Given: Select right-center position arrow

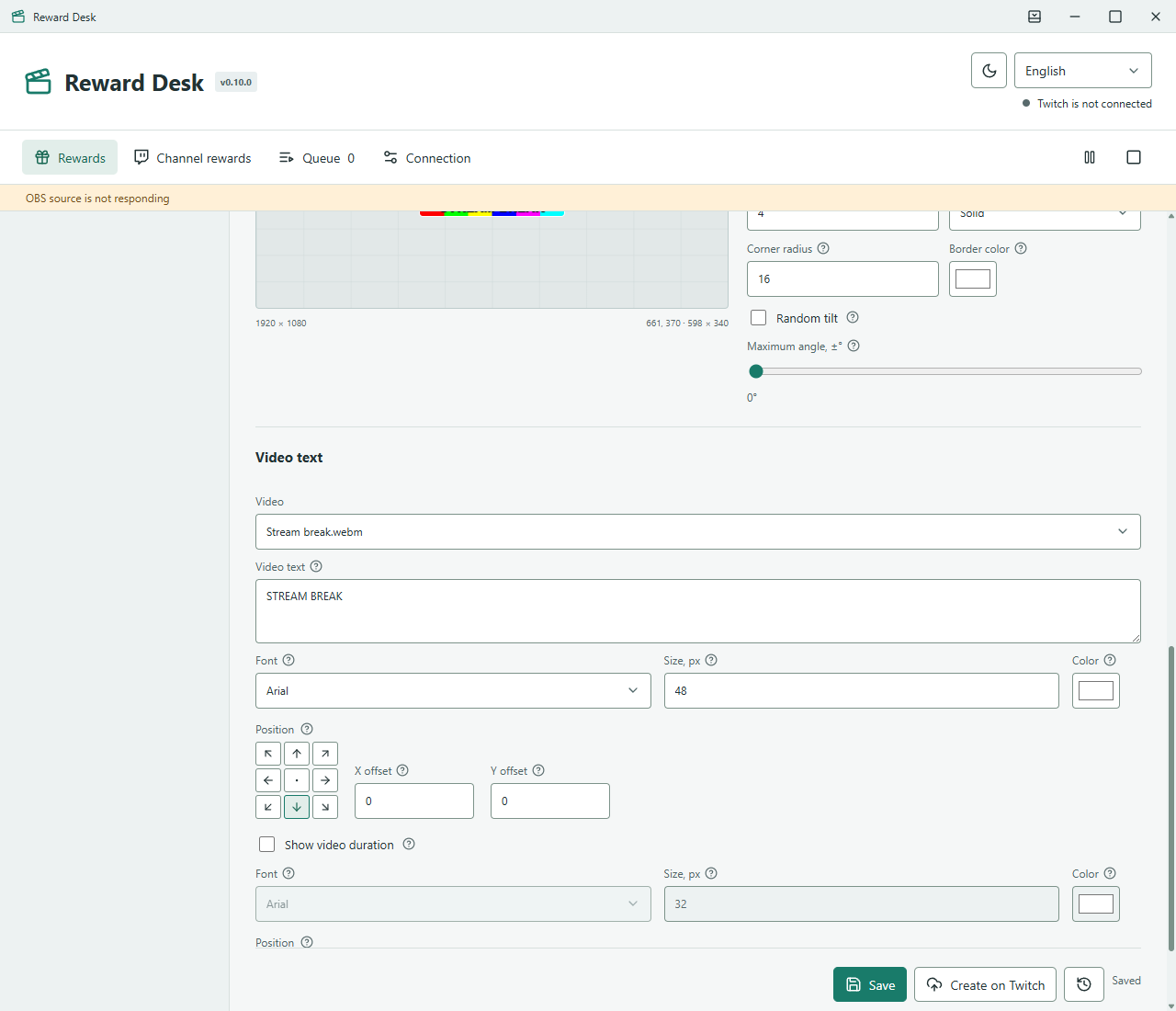Looking at the screenshot, I should tap(325, 780).
